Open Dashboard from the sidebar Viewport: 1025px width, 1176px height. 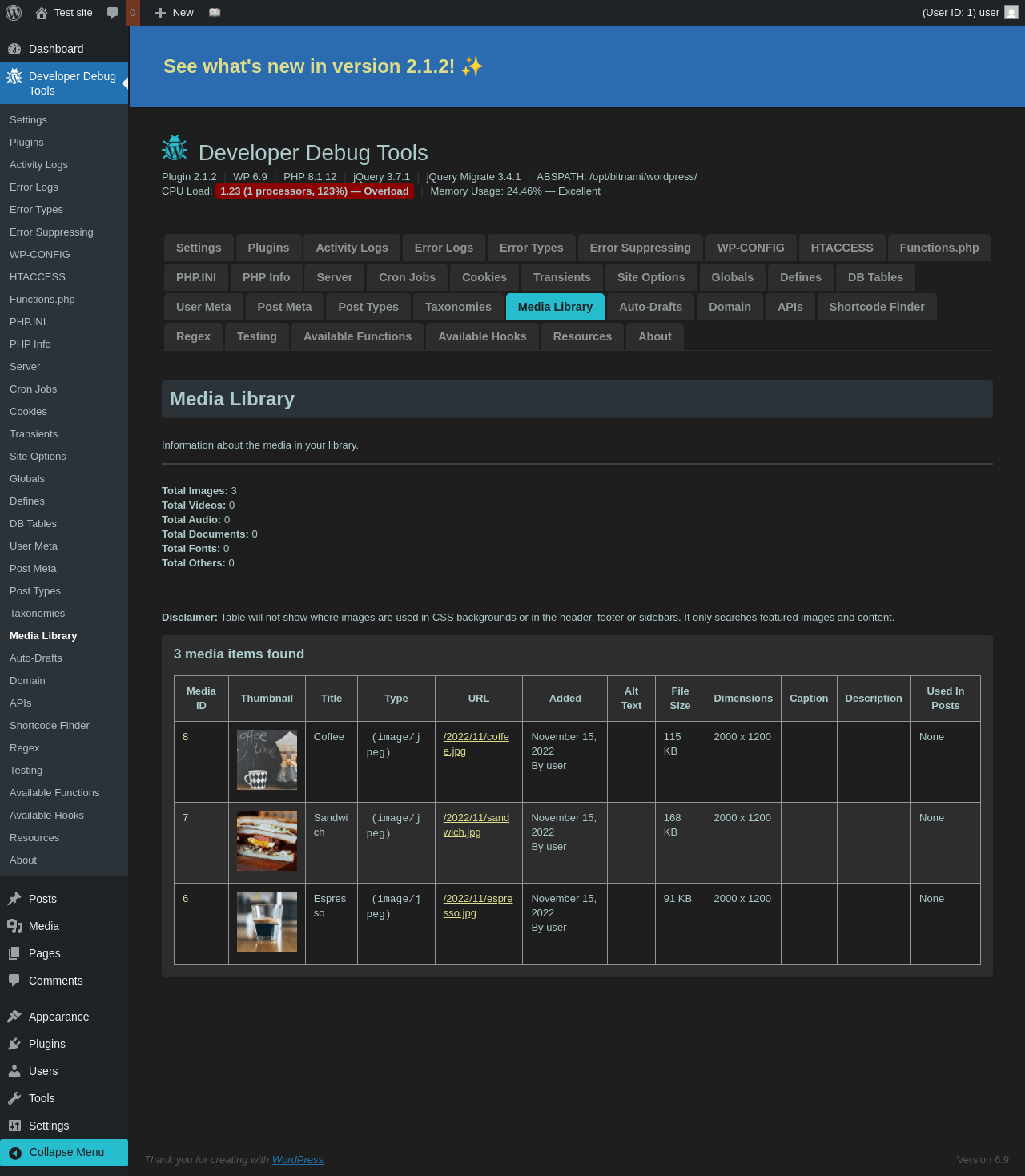[x=64, y=49]
